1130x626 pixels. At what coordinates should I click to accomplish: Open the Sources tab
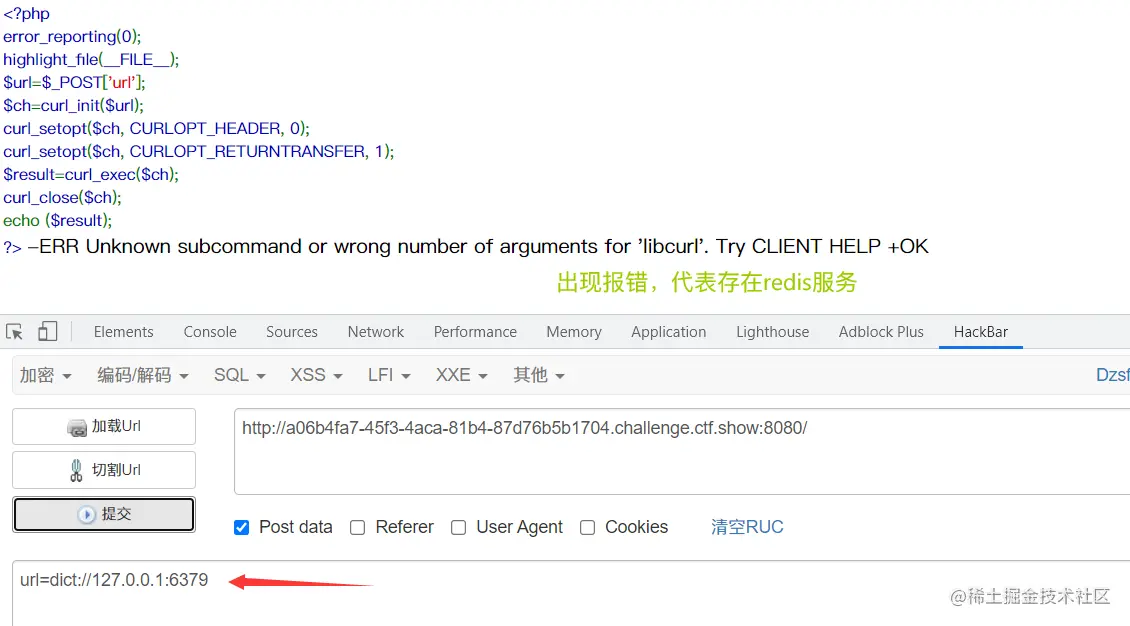tap(292, 332)
